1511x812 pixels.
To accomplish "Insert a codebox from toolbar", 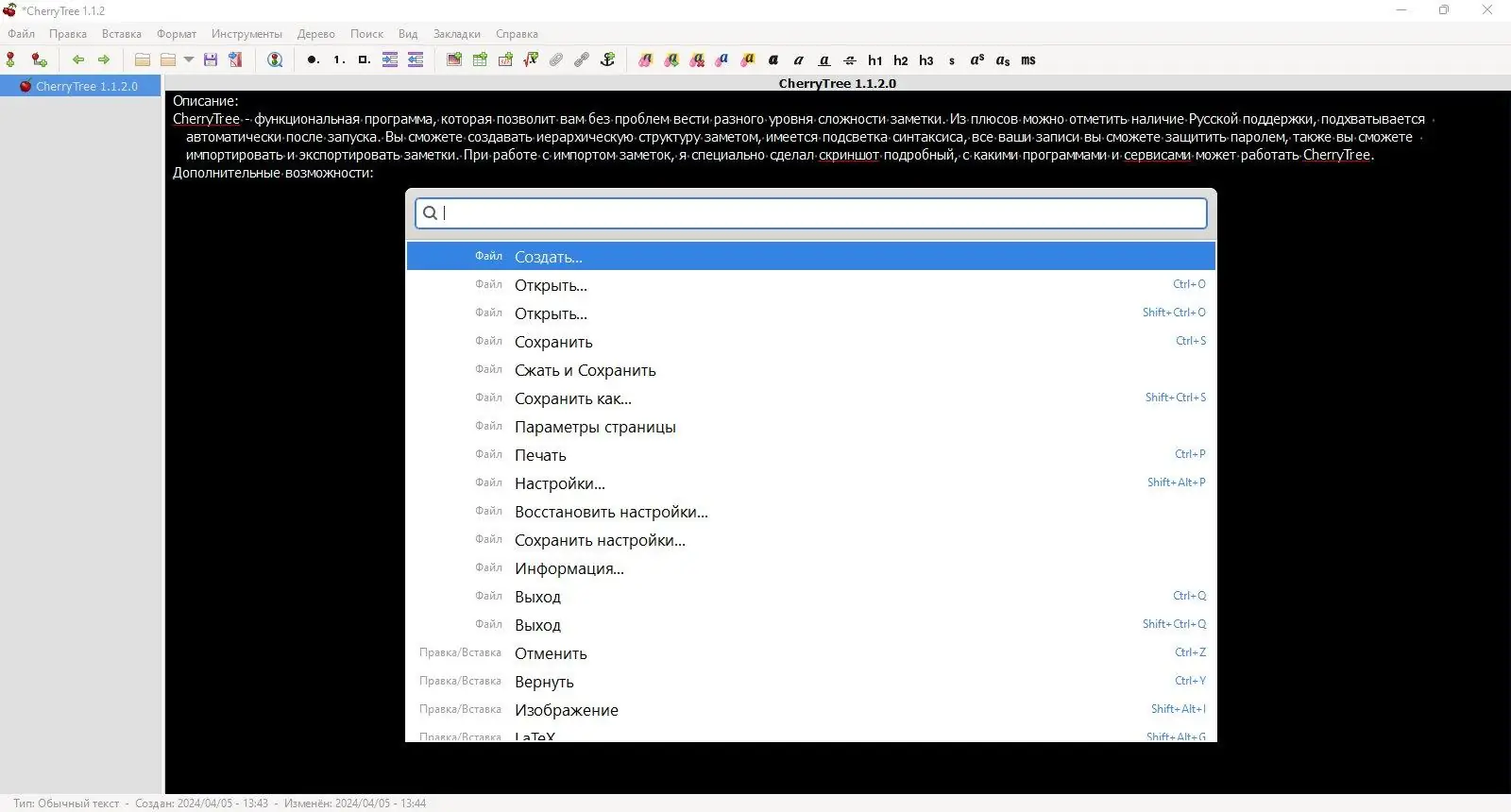I will (x=505, y=59).
